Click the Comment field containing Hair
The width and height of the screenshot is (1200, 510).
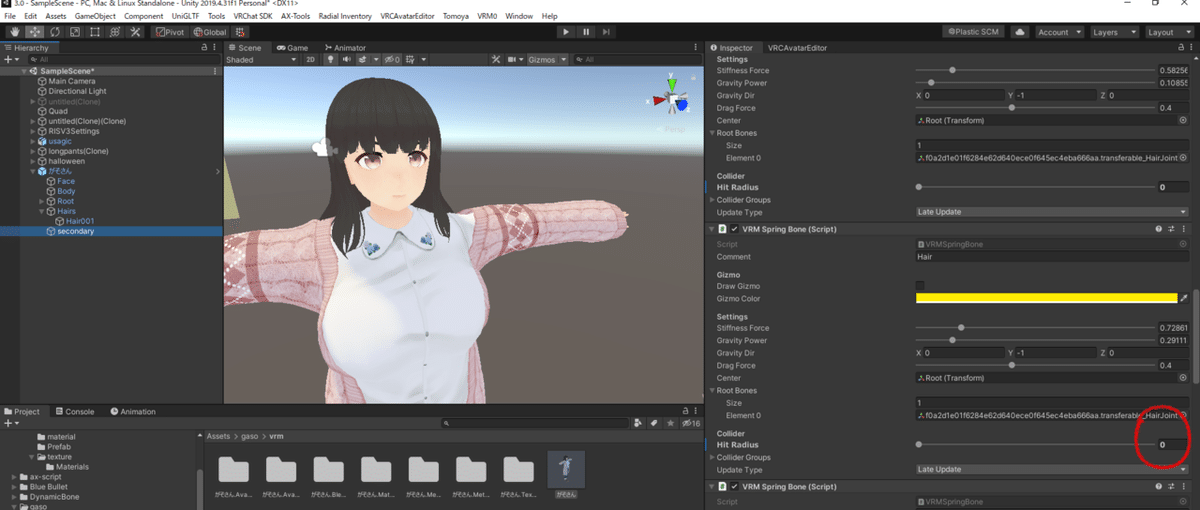(x=1053, y=257)
